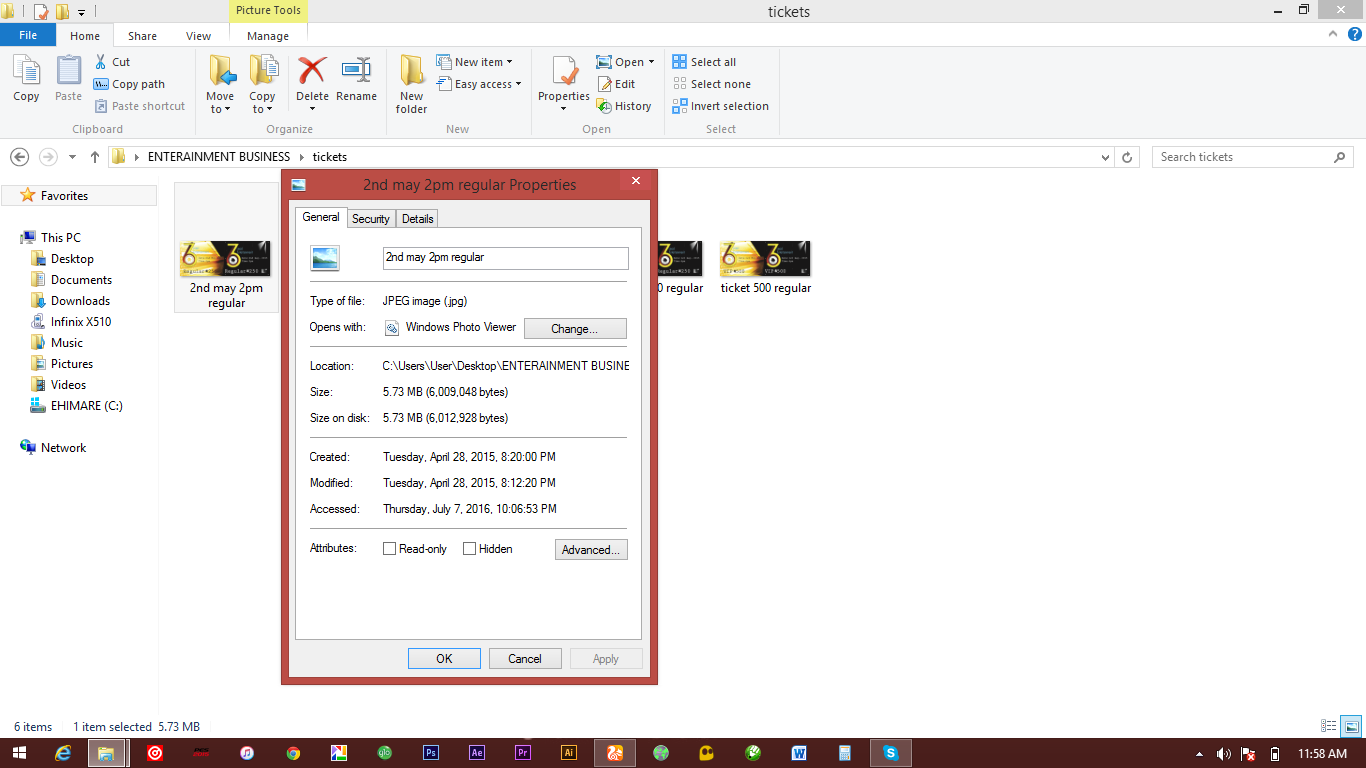1366x768 pixels.
Task: Open the Advanced... attributes button
Action: point(591,550)
